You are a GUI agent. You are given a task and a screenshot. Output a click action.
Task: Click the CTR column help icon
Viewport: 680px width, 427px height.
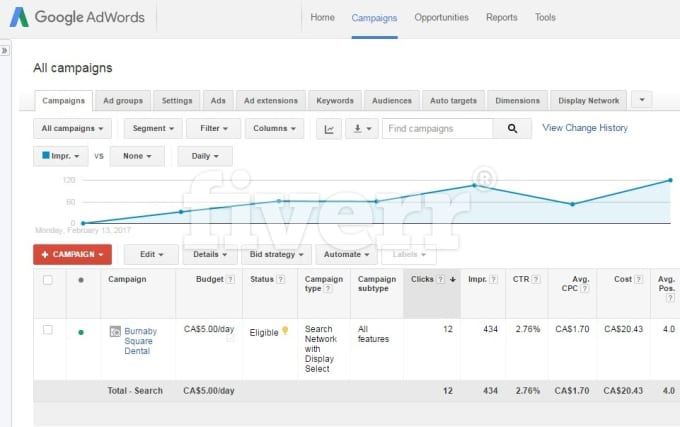tap(536, 280)
